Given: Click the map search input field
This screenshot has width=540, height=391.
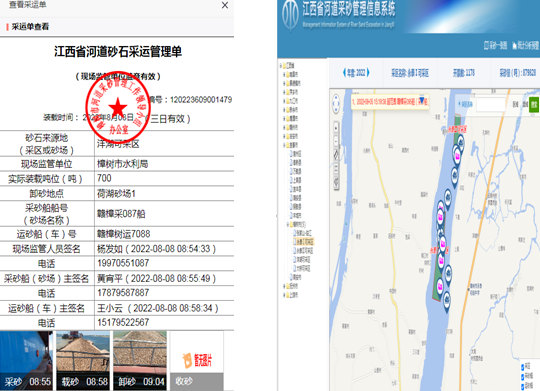Looking at the screenshot, I should pos(491,104).
